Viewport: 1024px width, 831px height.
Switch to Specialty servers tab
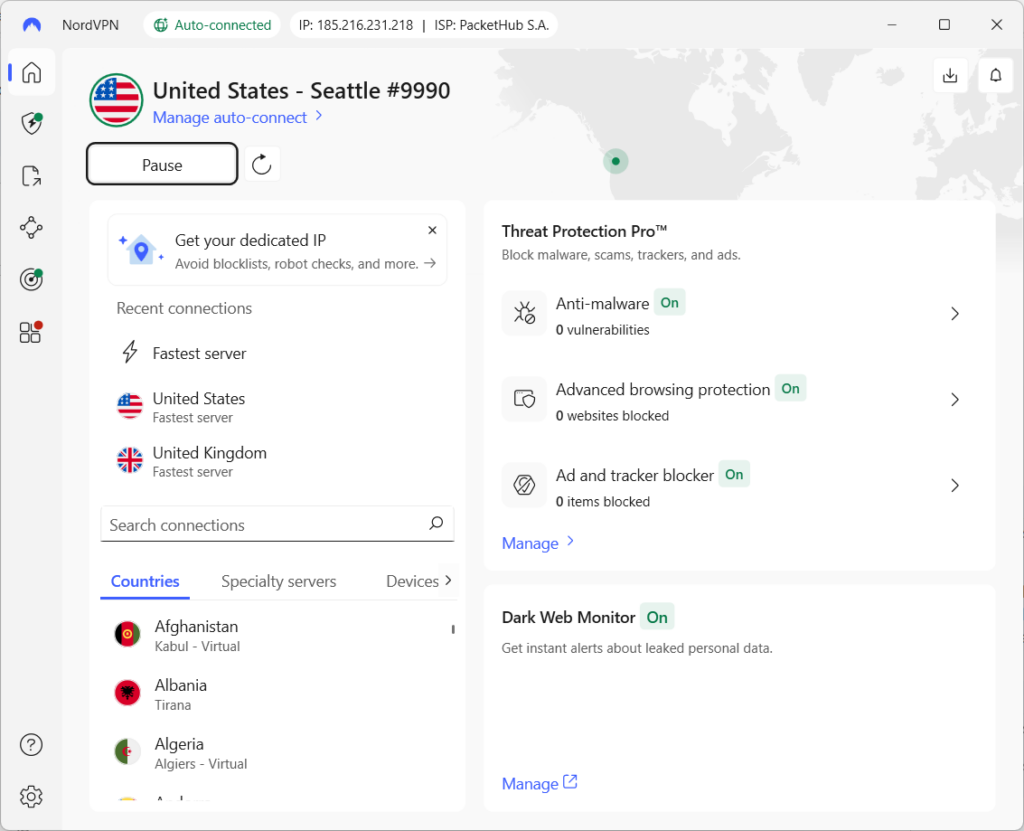[x=278, y=581]
